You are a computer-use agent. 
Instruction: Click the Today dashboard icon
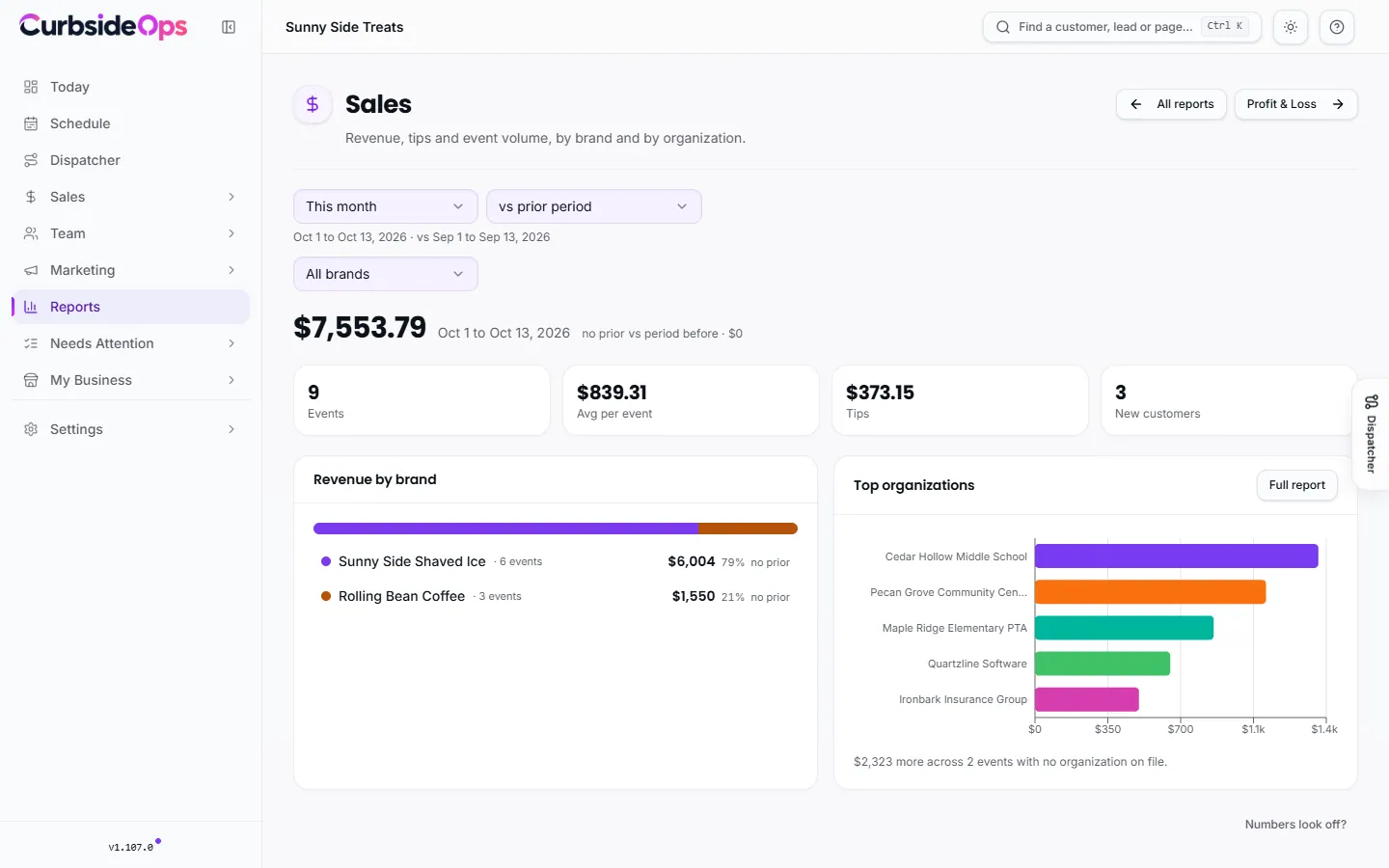coord(31,87)
